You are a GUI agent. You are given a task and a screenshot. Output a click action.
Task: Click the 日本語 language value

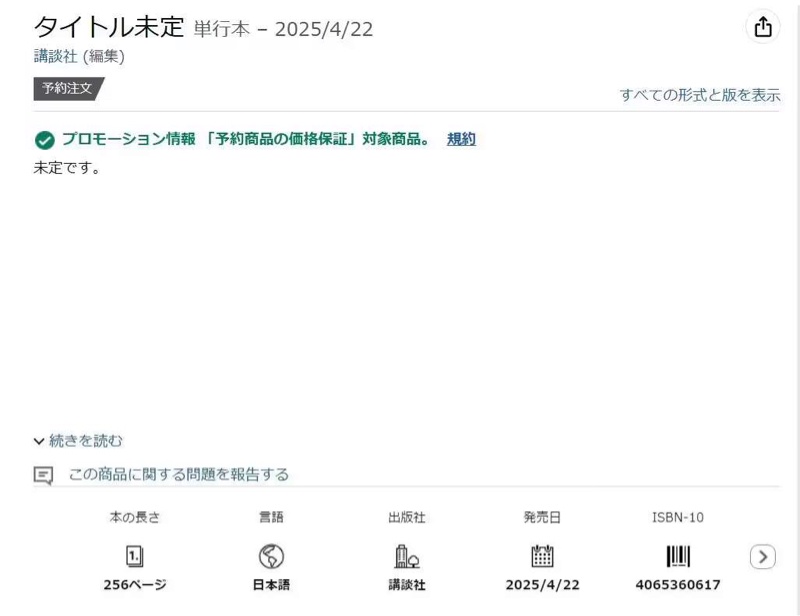coord(271,585)
